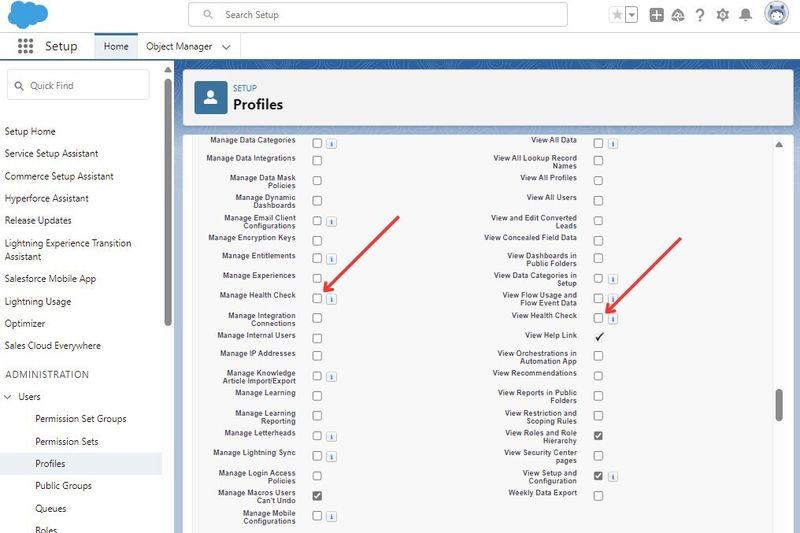The height and width of the screenshot is (533, 800).
Task: Open Optimizer in sidebar
Action: tap(25, 323)
